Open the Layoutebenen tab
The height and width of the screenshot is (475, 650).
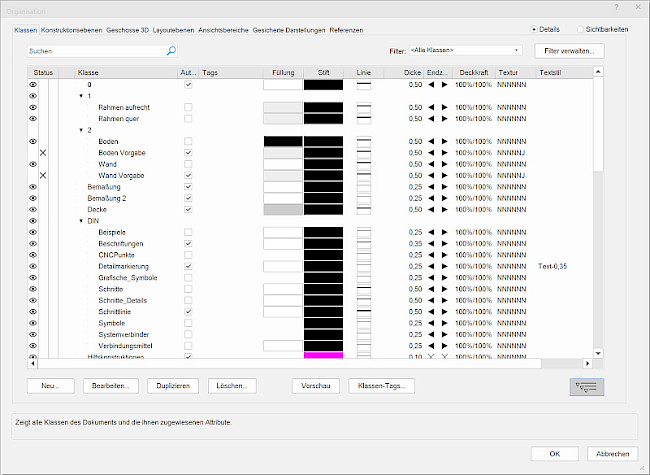click(x=173, y=30)
